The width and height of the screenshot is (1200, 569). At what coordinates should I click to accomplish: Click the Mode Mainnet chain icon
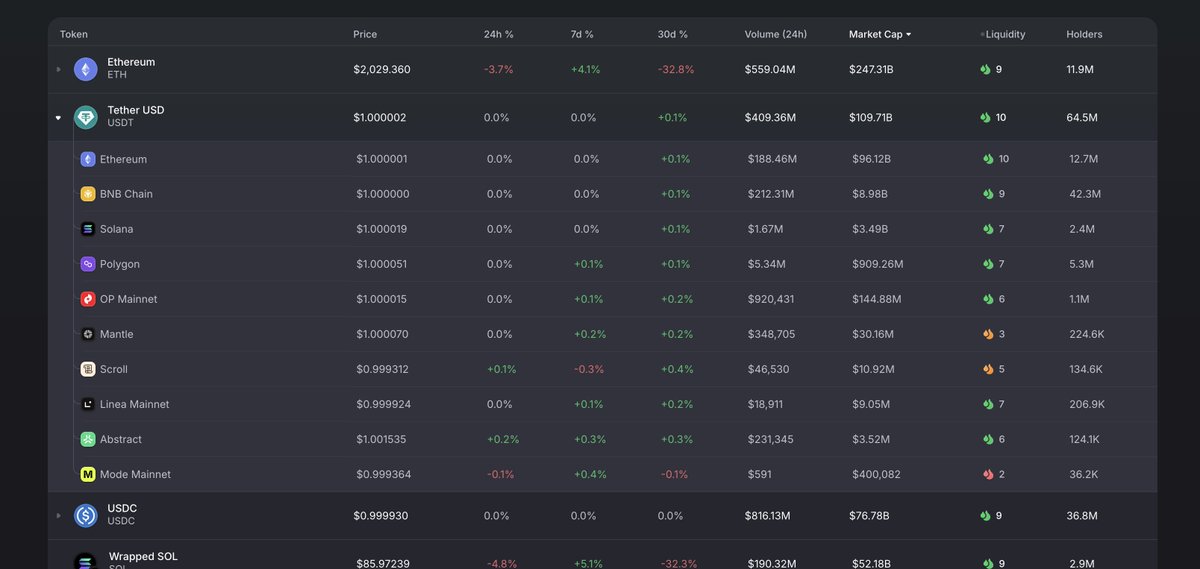pyautogui.click(x=88, y=474)
